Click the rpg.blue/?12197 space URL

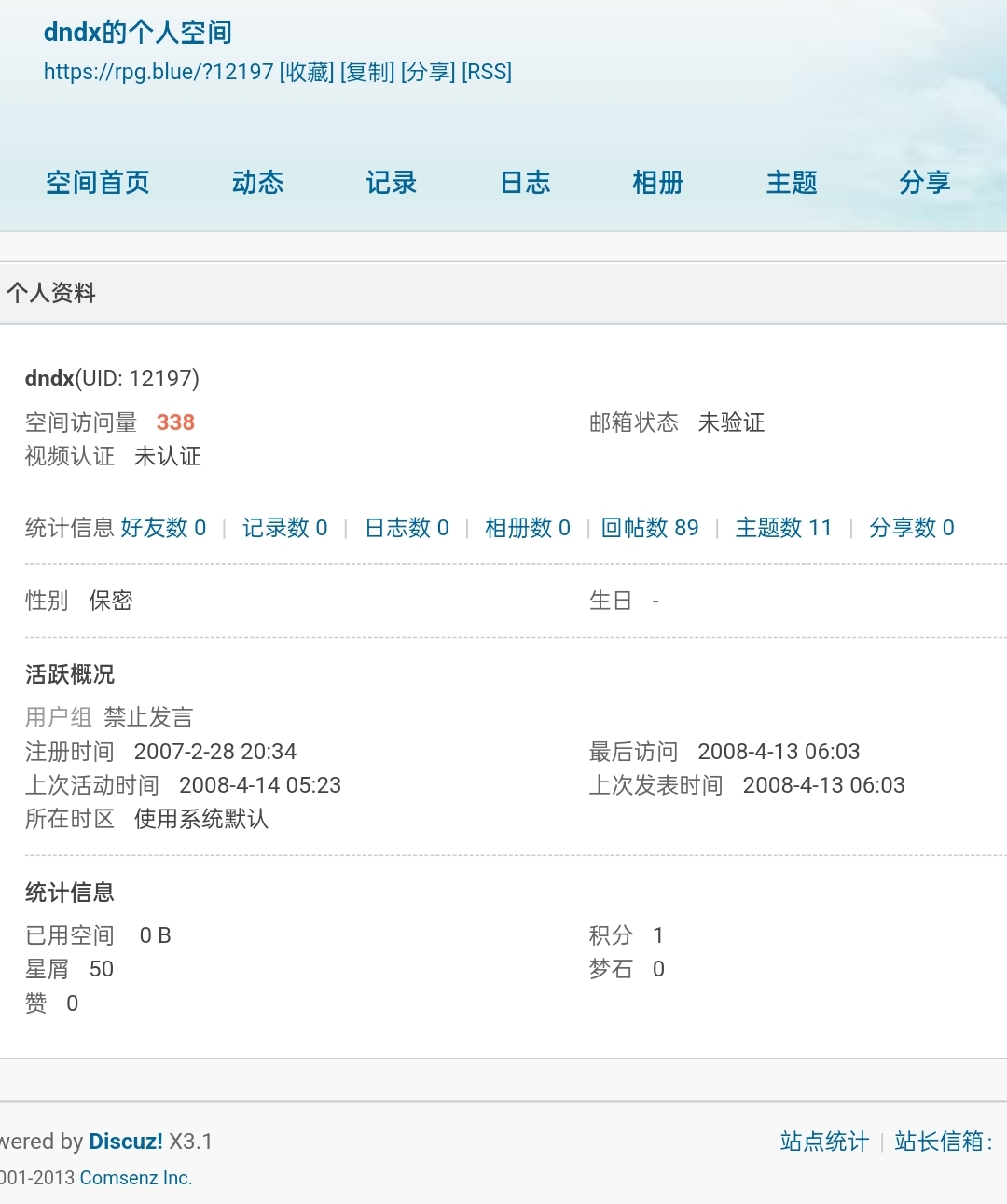[x=159, y=72]
